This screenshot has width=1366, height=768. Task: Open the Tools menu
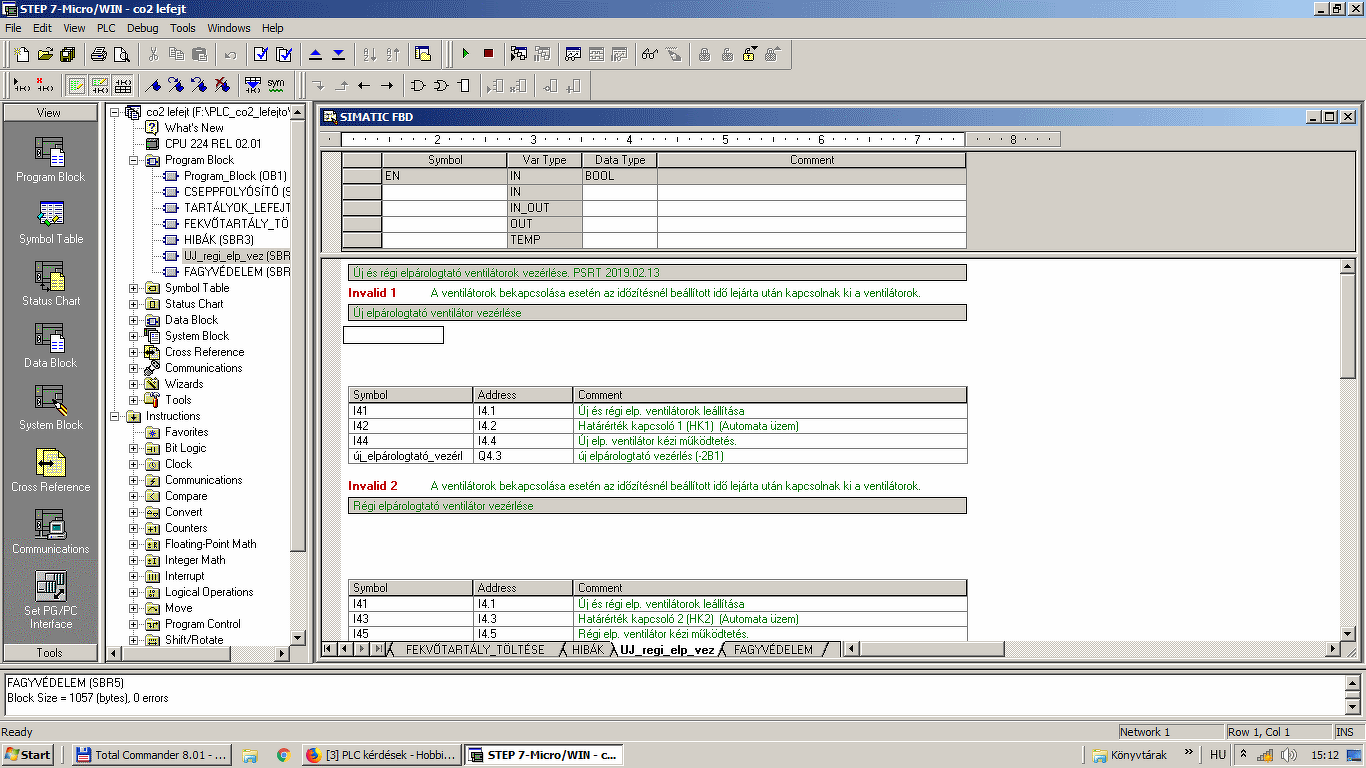[183, 28]
